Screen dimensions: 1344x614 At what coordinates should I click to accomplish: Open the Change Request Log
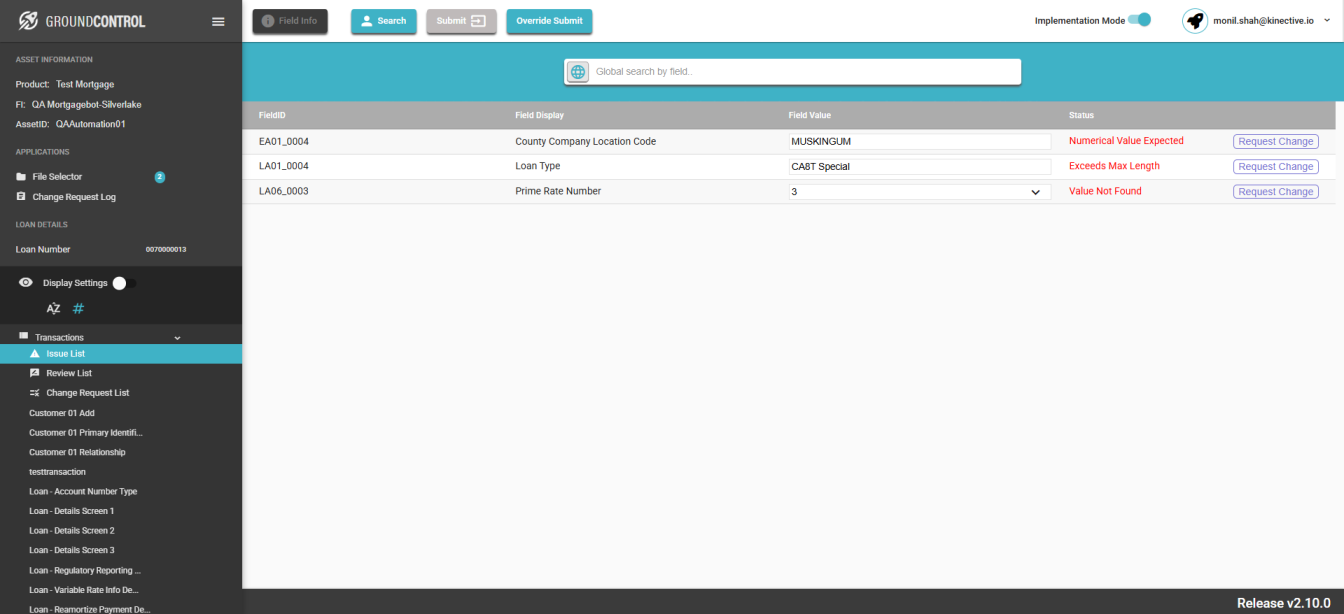click(x=74, y=197)
